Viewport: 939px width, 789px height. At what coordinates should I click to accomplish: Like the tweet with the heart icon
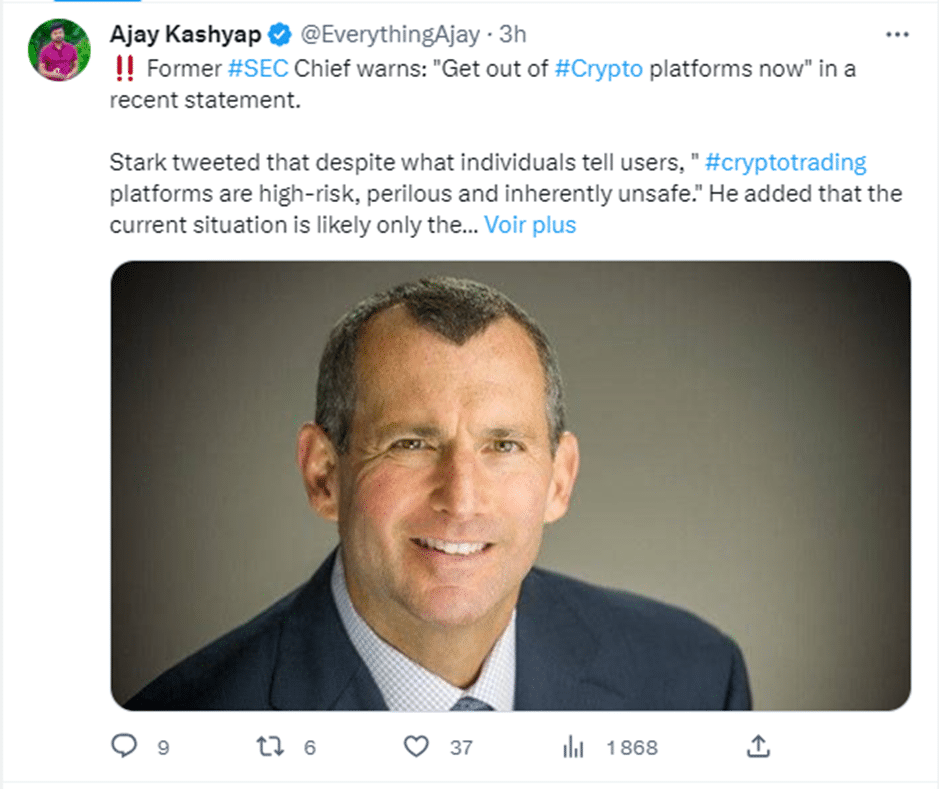click(416, 747)
